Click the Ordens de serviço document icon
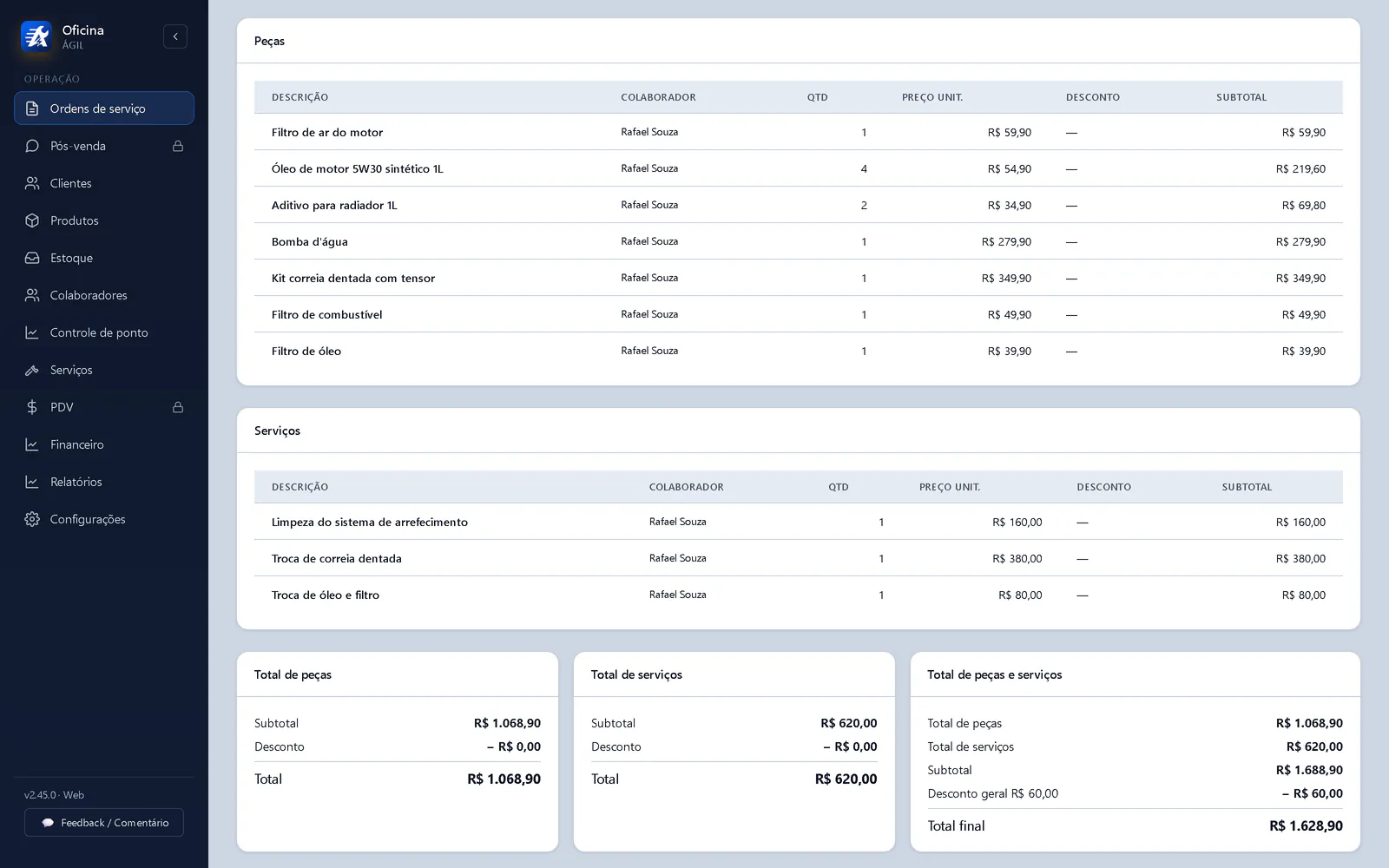Viewport: 1389px width, 868px height. click(x=32, y=108)
